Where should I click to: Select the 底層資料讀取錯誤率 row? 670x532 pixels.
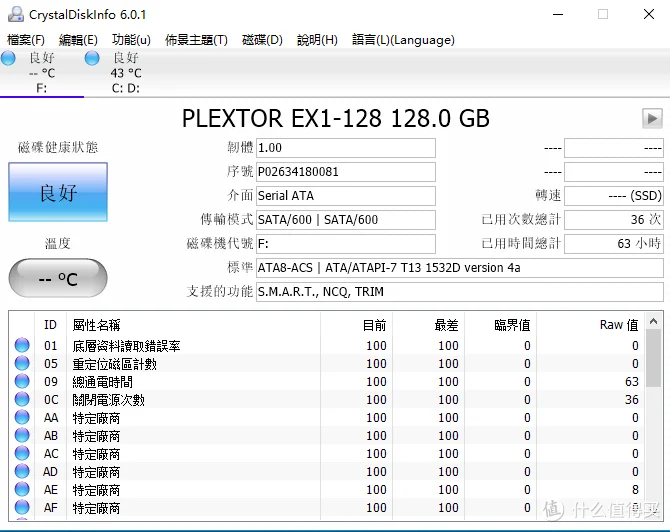pyautogui.click(x=327, y=345)
